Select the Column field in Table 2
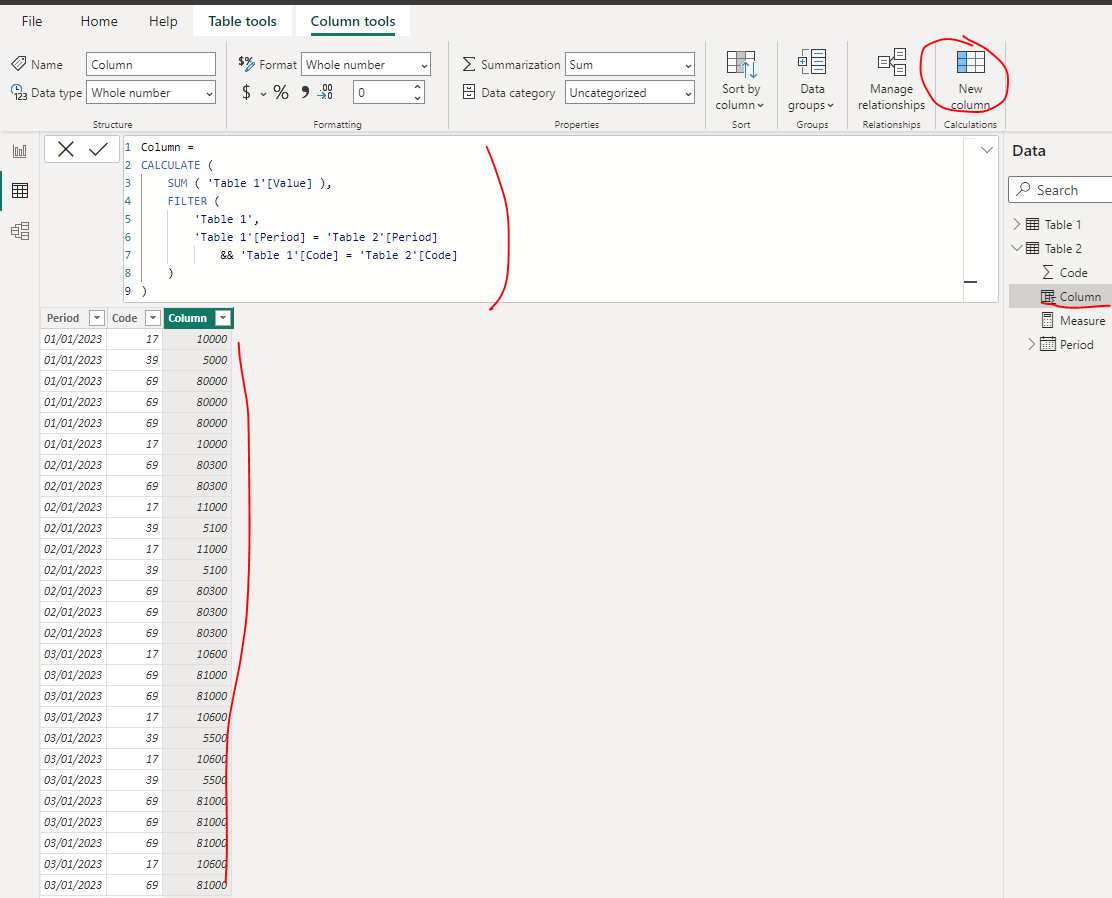The image size is (1112, 898). click(1080, 296)
